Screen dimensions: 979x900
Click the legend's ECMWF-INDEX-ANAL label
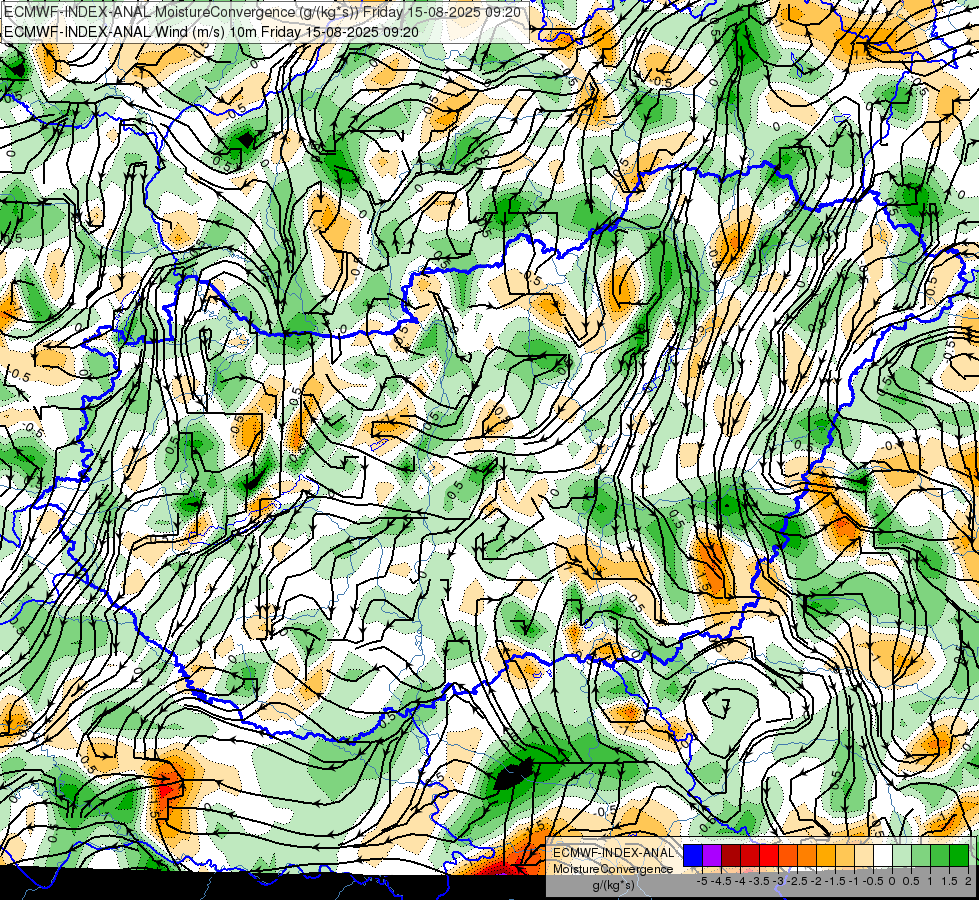pos(613,853)
